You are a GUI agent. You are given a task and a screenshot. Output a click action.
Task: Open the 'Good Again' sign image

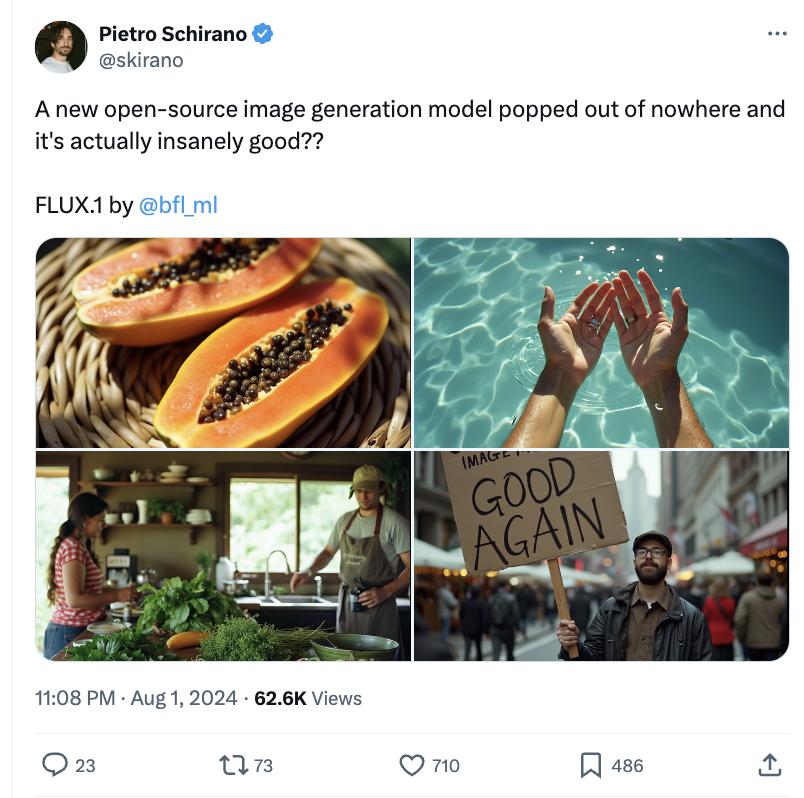click(x=601, y=555)
